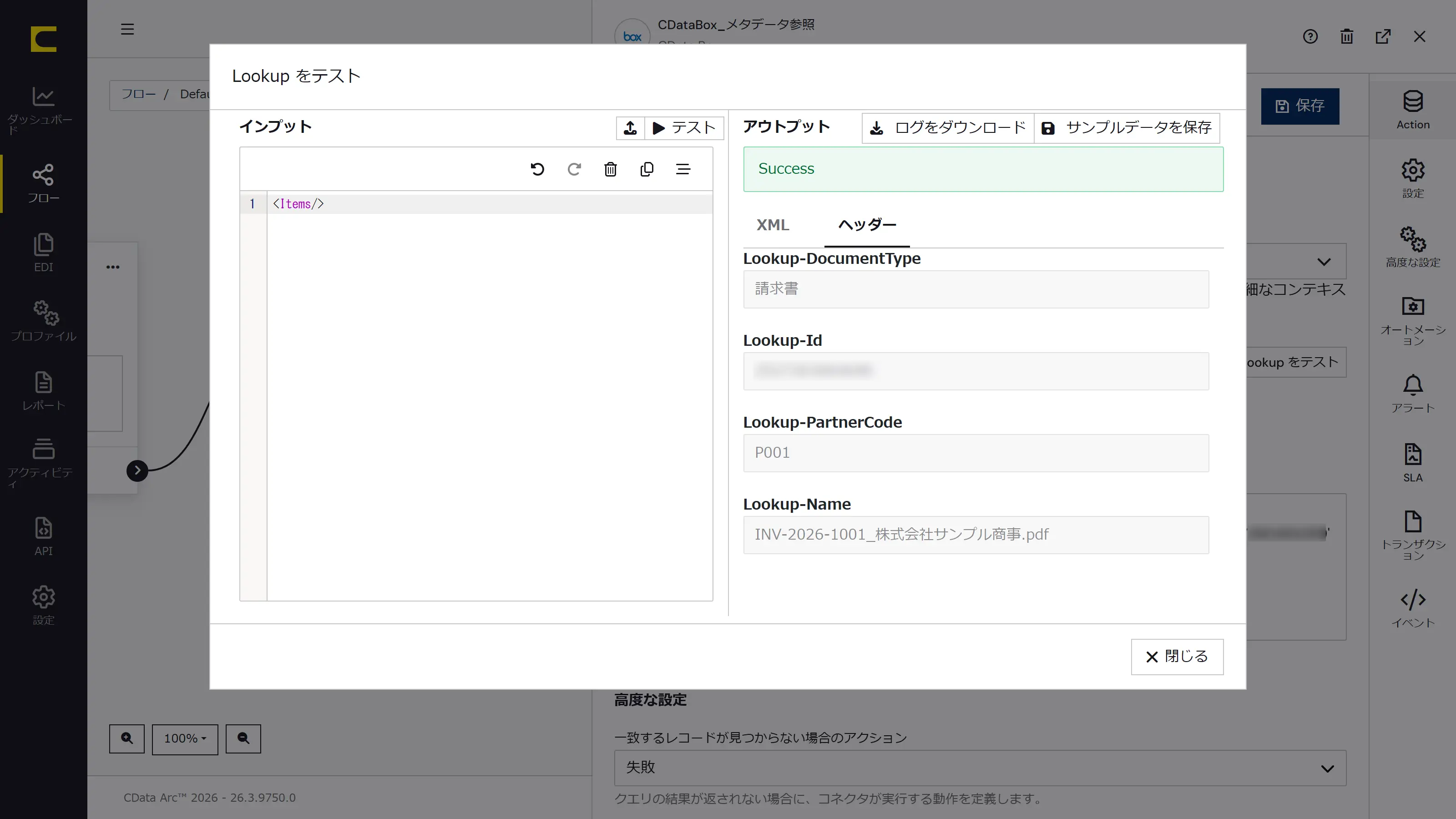
Task: Click the flow canvas zoom in button
Action: [126, 739]
